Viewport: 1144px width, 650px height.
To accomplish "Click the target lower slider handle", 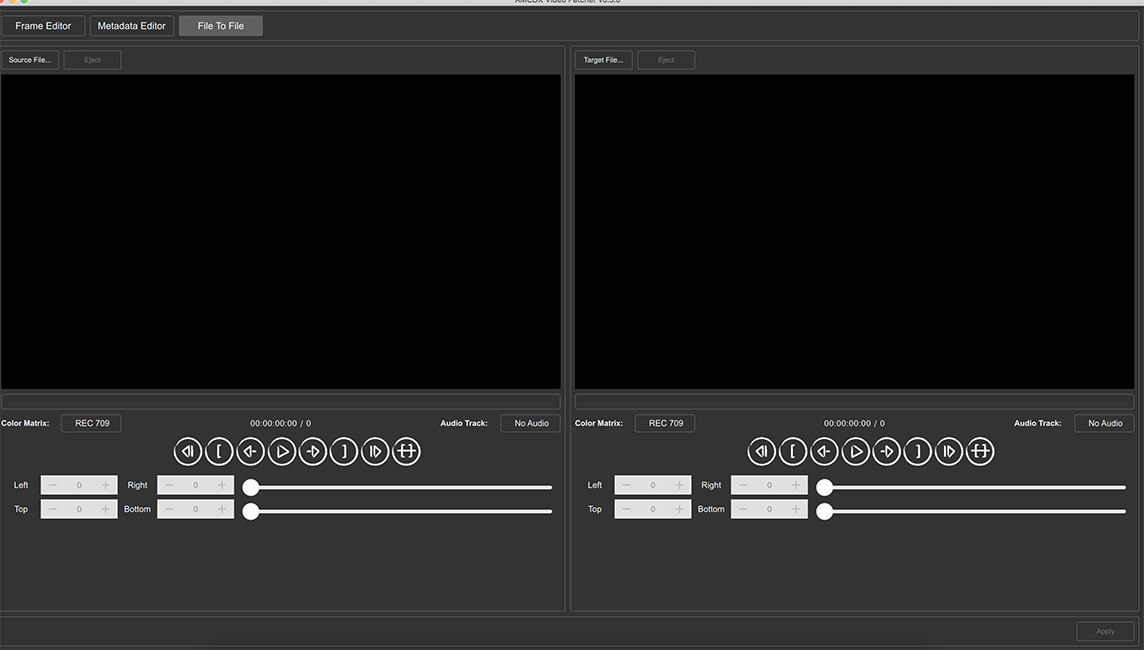I will pyautogui.click(x=824, y=511).
